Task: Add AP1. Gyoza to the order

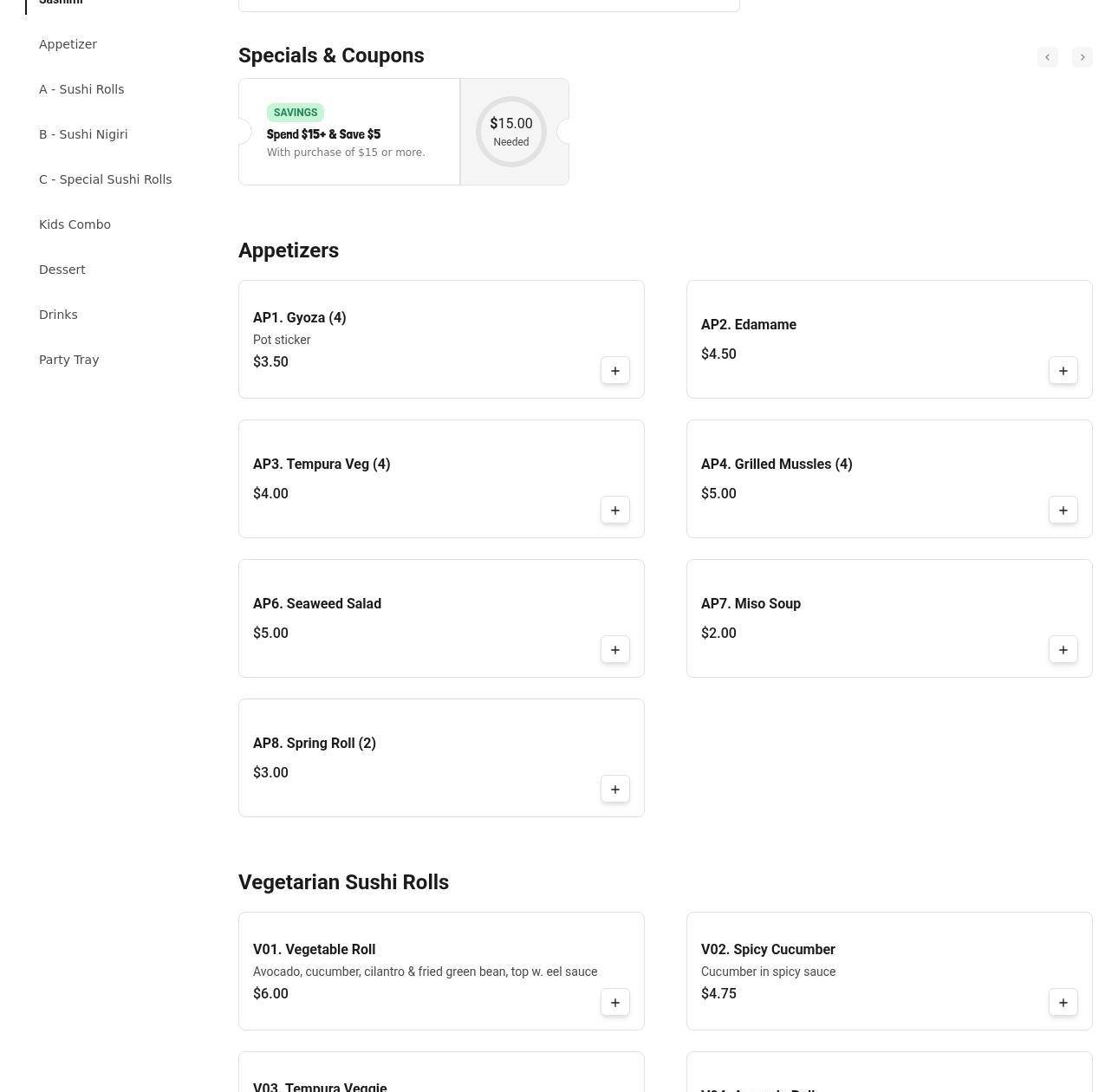Action: [x=614, y=371]
